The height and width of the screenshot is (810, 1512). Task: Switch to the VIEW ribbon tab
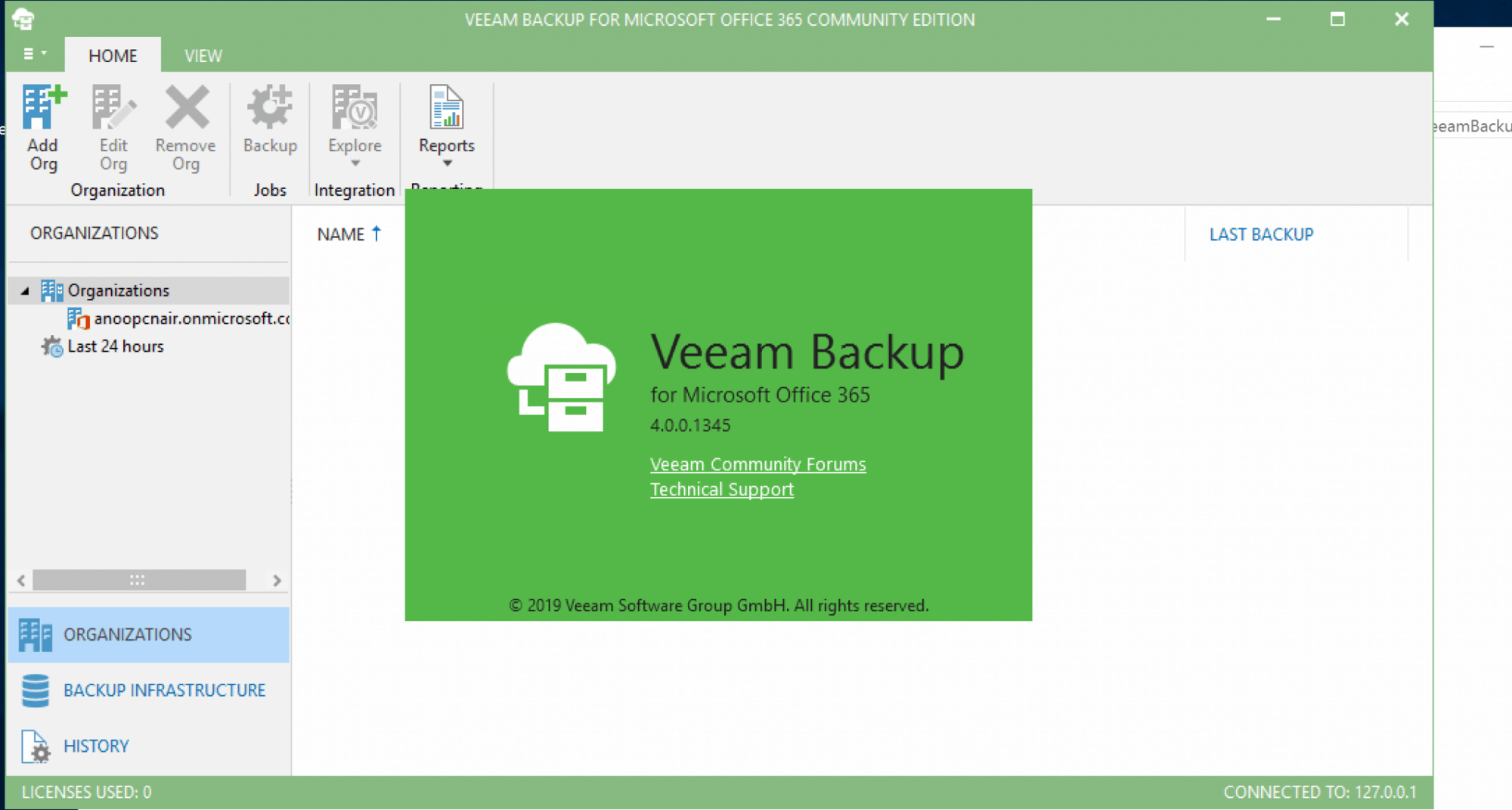[203, 56]
